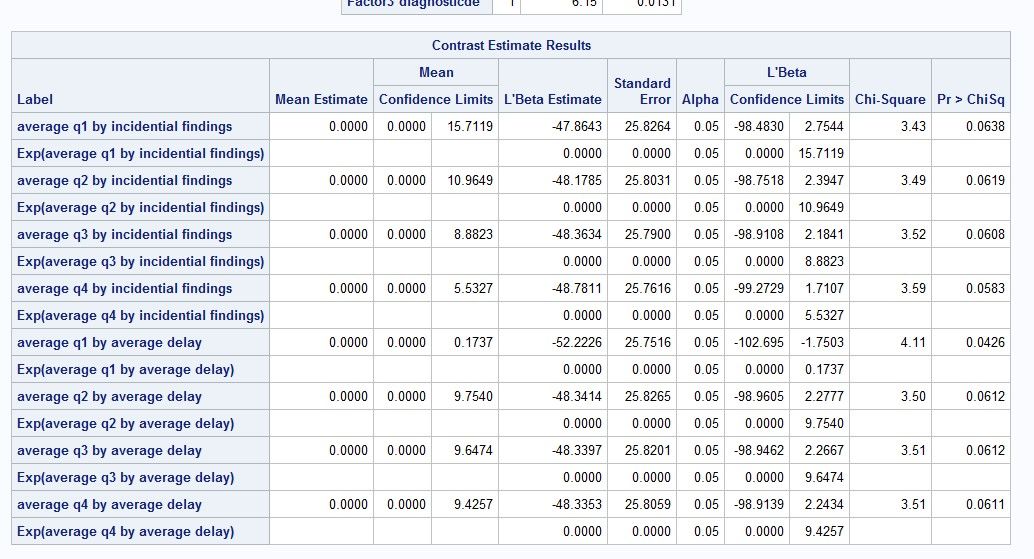The width and height of the screenshot is (1034, 559).
Task: Select the standard error value 25.7616
Action: coord(647,288)
